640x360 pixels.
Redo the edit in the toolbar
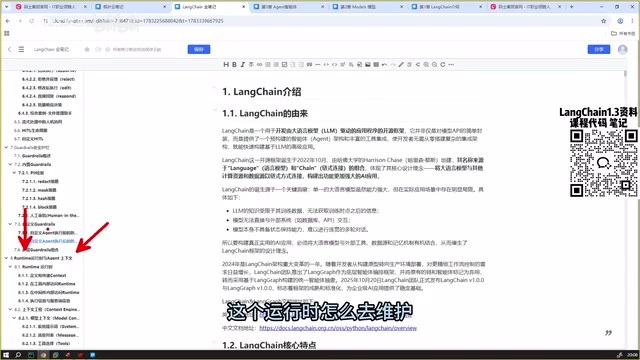(x=393, y=64)
